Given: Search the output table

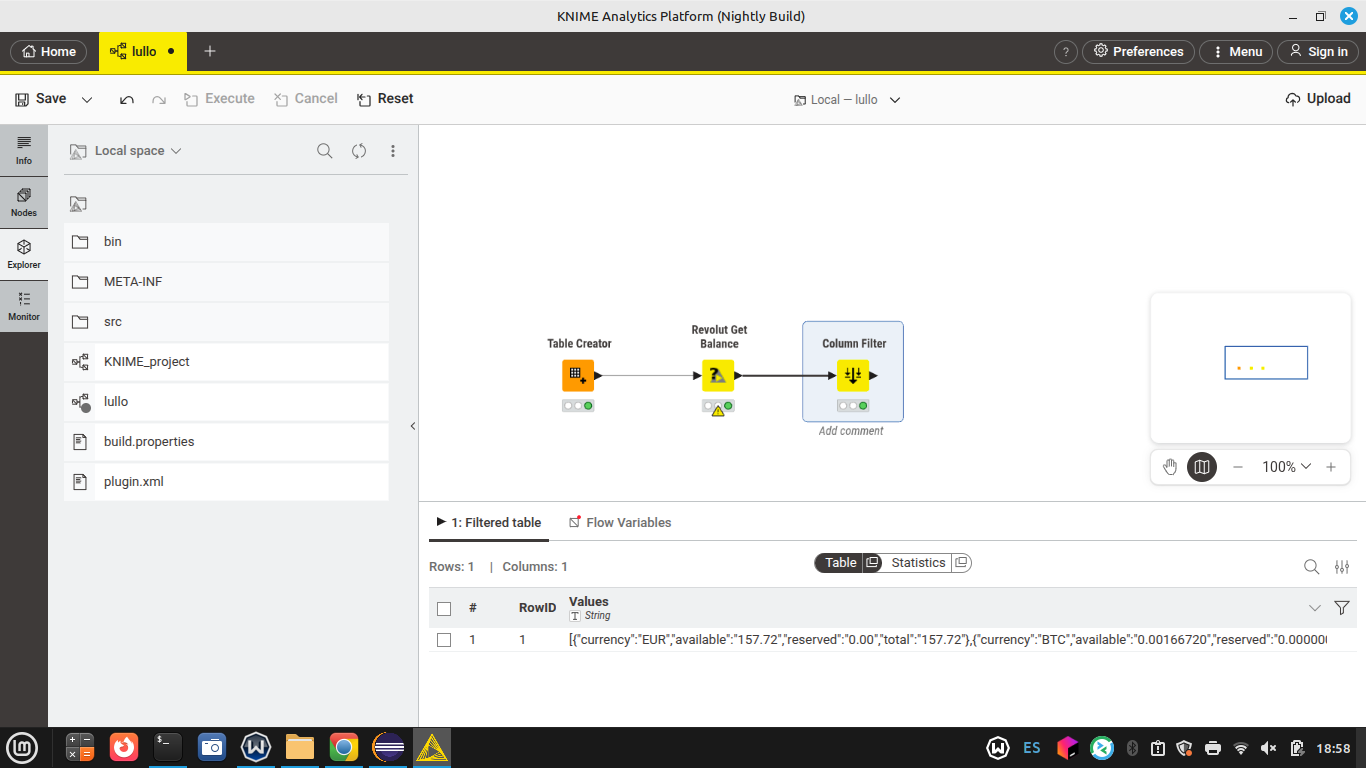Looking at the screenshot, I should pos(1312,567).
